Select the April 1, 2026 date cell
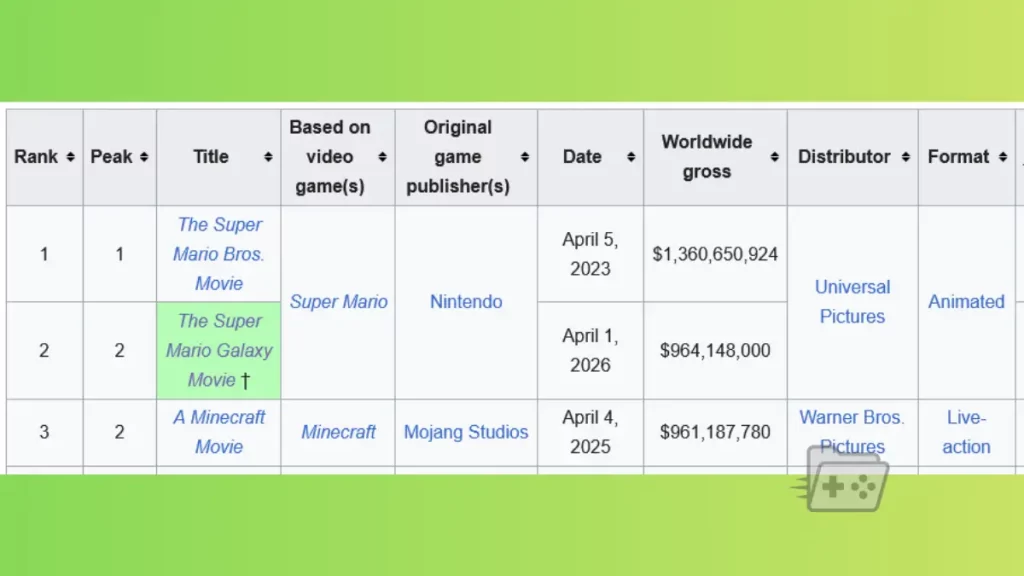The height and width of the screenshot is (576, 1024). click(x=590, y=351)
